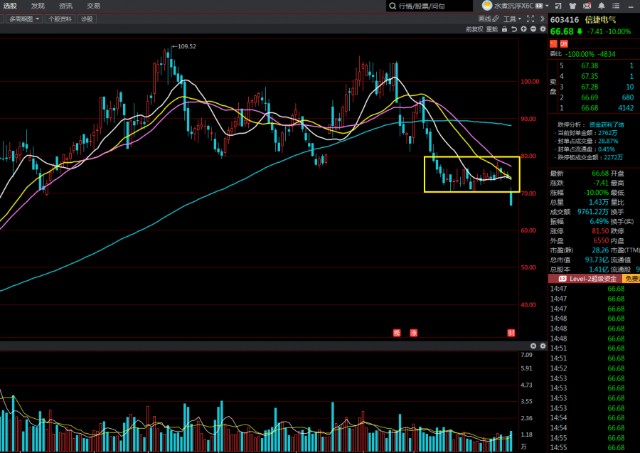
Task: Switch to the 资讯 tab
Action: (65, 5)
